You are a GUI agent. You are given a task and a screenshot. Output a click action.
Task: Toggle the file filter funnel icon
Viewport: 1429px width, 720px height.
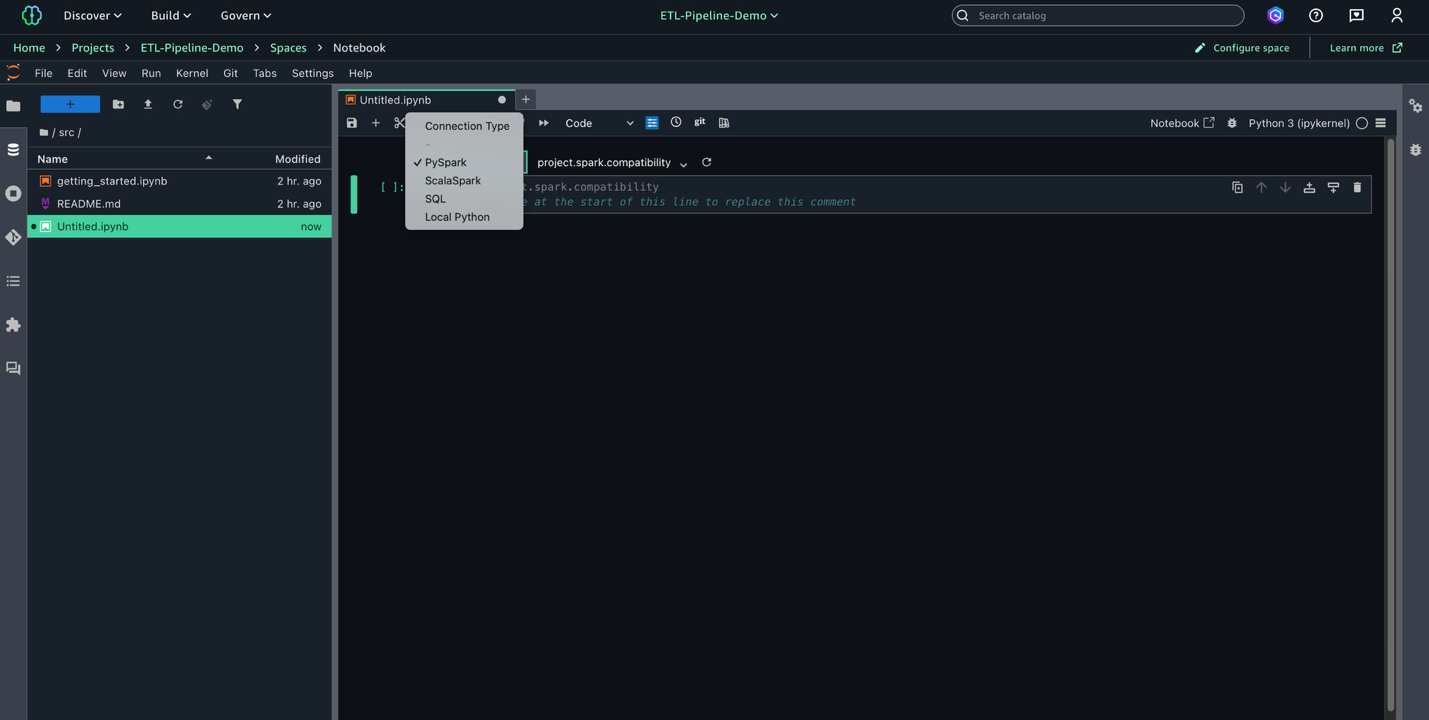pos(237,104)
